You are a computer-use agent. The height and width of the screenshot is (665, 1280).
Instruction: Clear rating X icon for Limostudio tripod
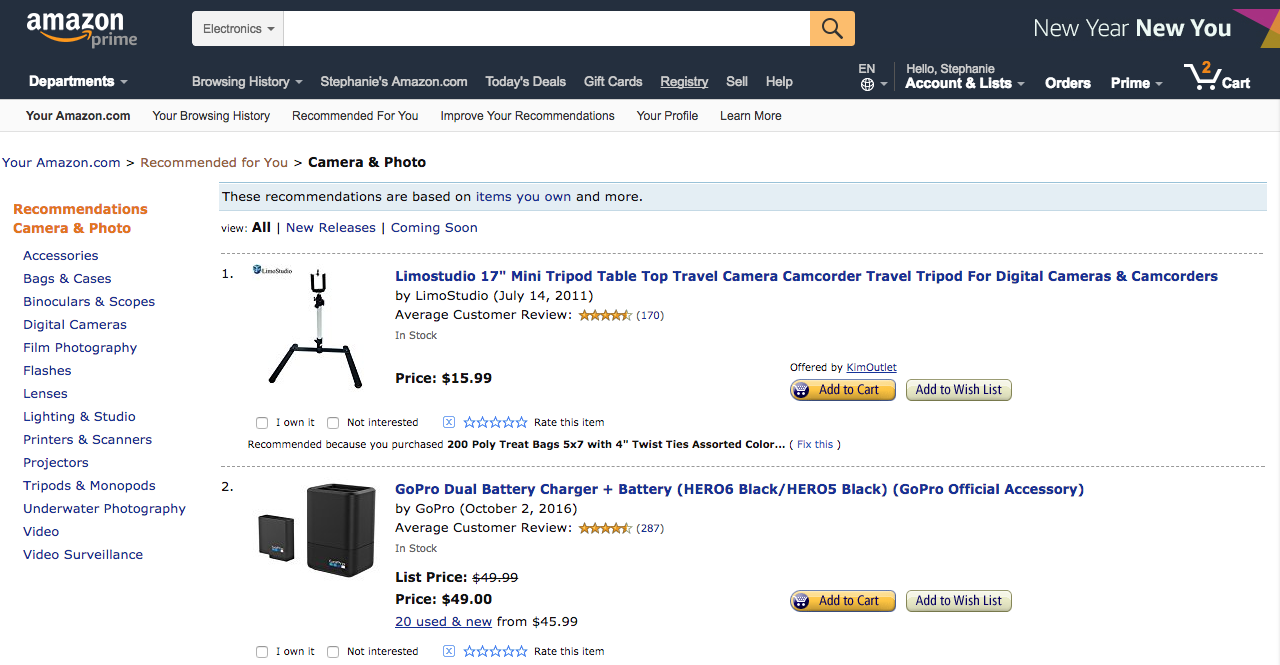tap(449, 422)
